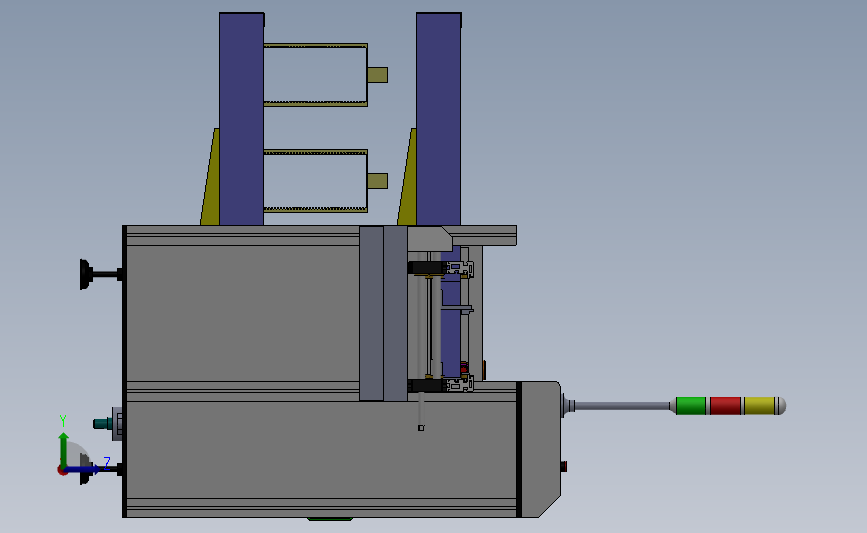Select the green segment of the signal tower

click(x=691, y=406)
